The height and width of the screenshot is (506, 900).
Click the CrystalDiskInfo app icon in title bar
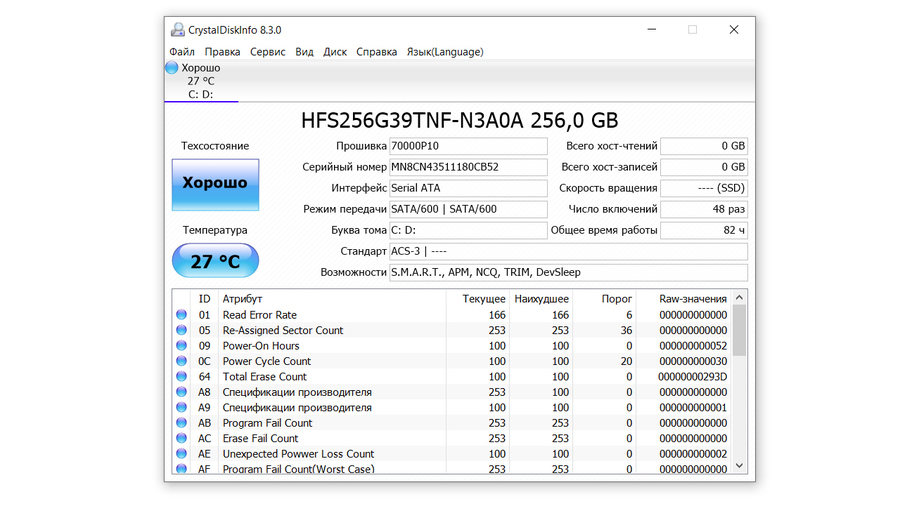(177, 30)
